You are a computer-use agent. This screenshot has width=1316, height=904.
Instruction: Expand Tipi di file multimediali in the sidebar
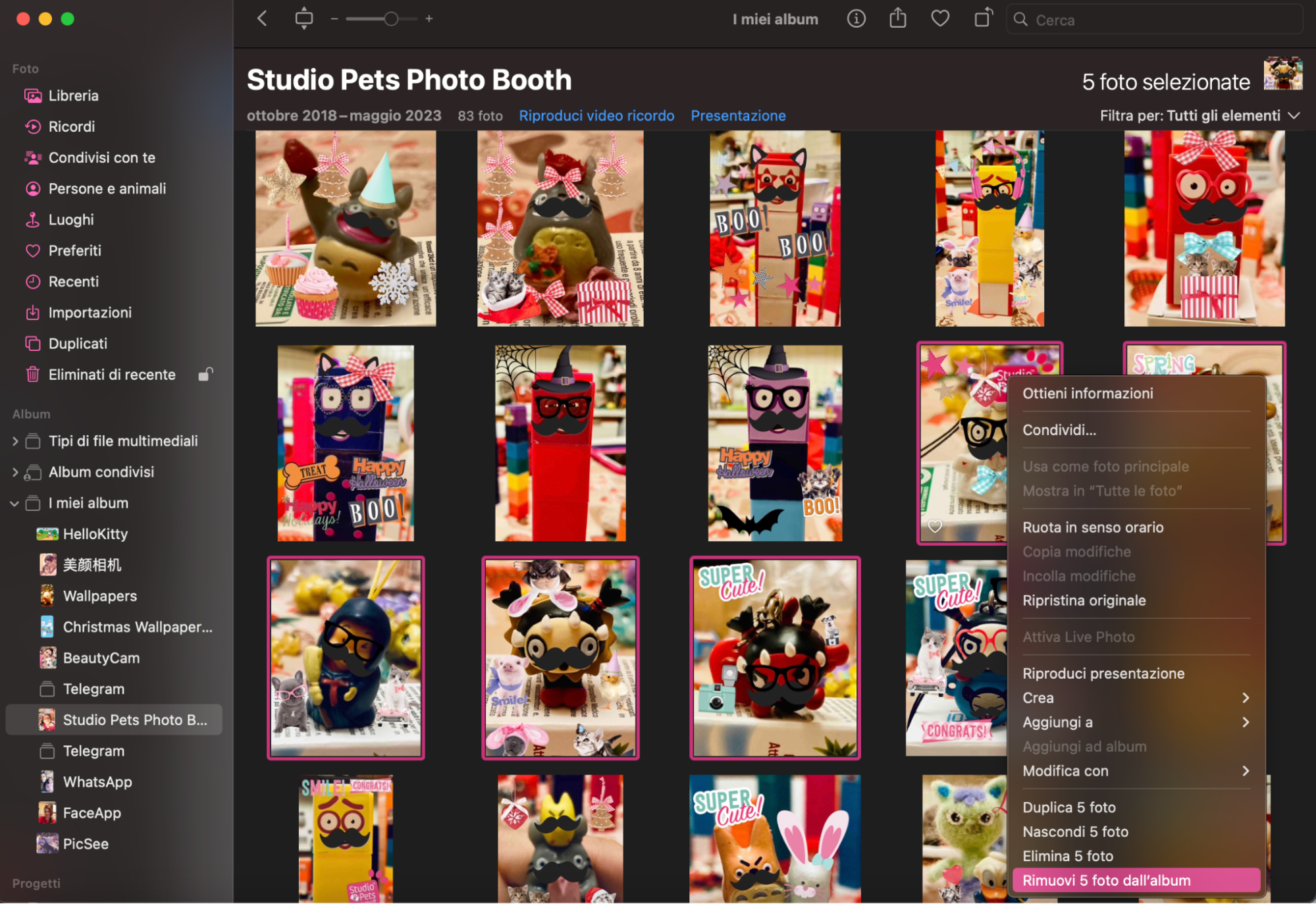point(15,441)
